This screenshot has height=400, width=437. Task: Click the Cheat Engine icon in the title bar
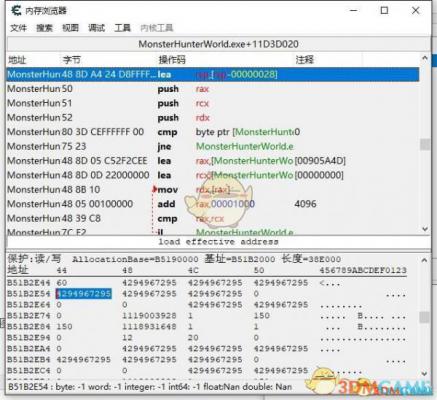tap(16, 10)
